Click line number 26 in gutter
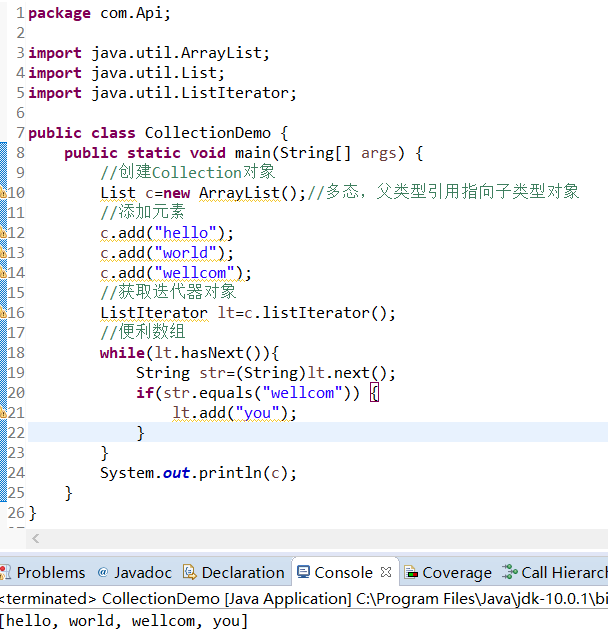Image resolution: width=608 pixels, height=635 pixels. coord(16,513)
